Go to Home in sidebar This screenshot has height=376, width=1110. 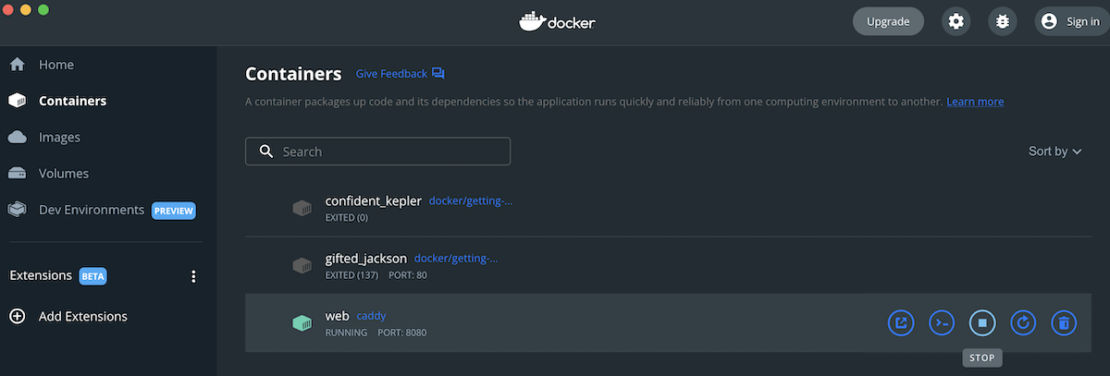tap(56, 64)
